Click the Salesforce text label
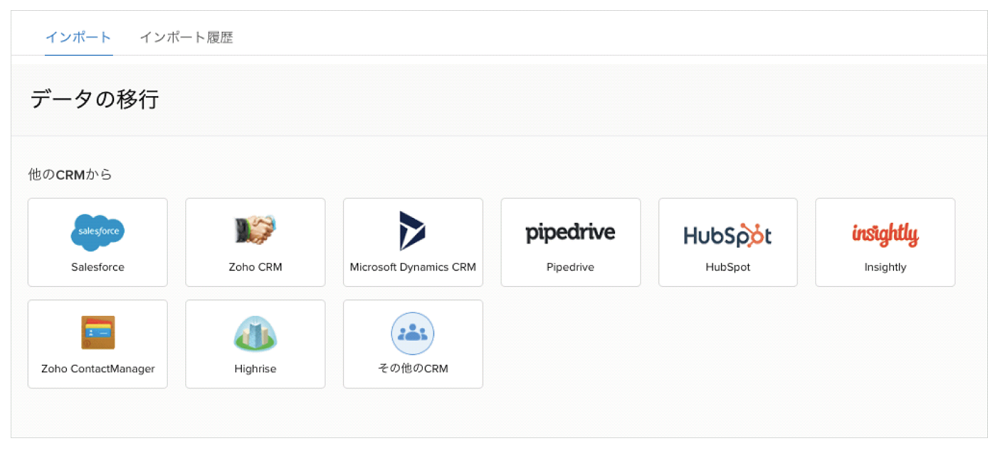 [x=98, y=267]
